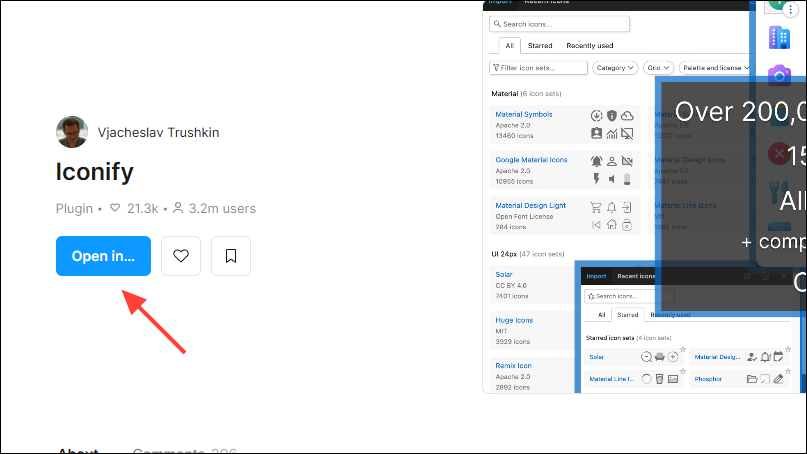
Task: Click the blue building icon on right edge
Action: 779,38
